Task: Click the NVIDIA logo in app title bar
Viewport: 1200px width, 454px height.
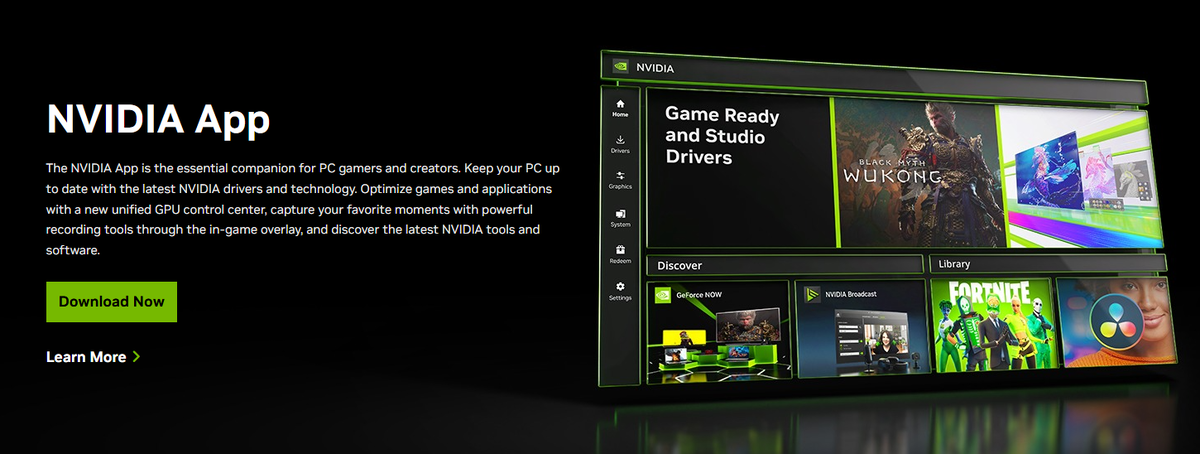Action: tap(620, 68)
